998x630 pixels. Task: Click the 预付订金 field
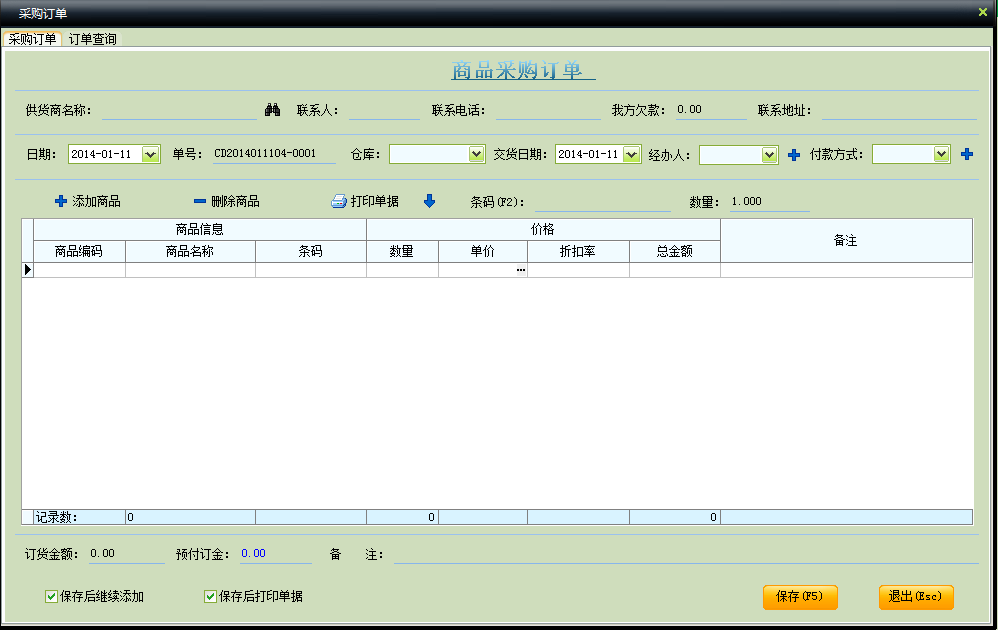pos(275,554)
